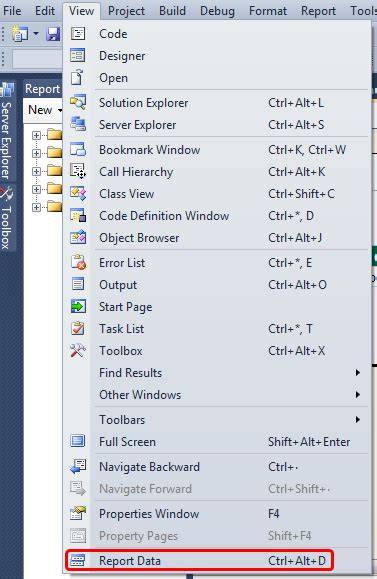
Task: Close the View menu via its header
Action: pos(81,11)
